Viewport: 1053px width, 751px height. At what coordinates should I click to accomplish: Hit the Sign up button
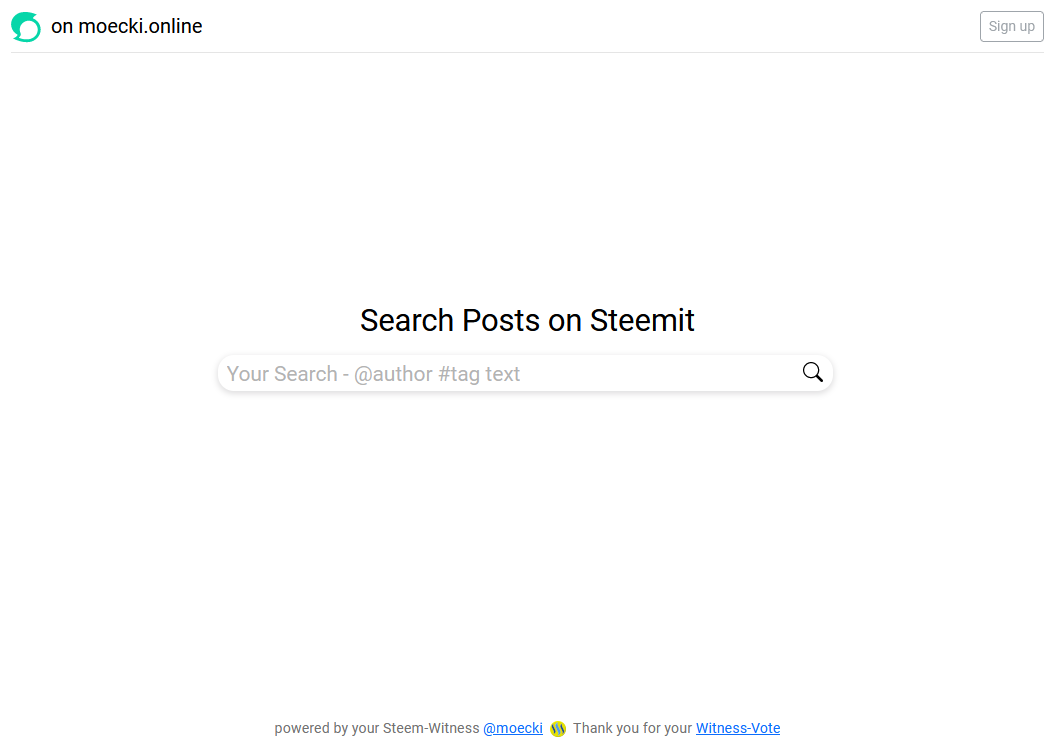(1011, 27)
